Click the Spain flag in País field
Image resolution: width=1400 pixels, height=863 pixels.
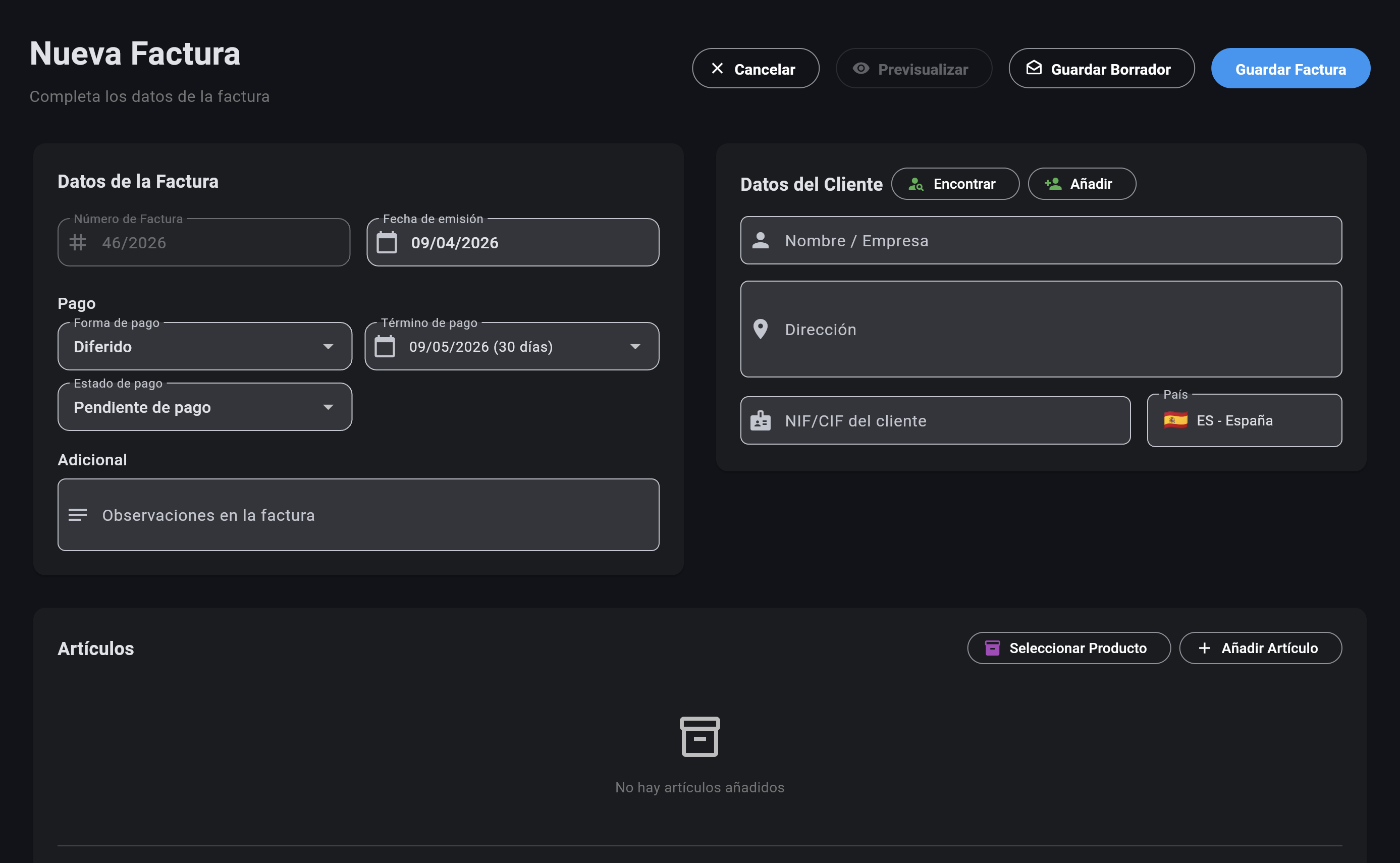(1176, 421)
